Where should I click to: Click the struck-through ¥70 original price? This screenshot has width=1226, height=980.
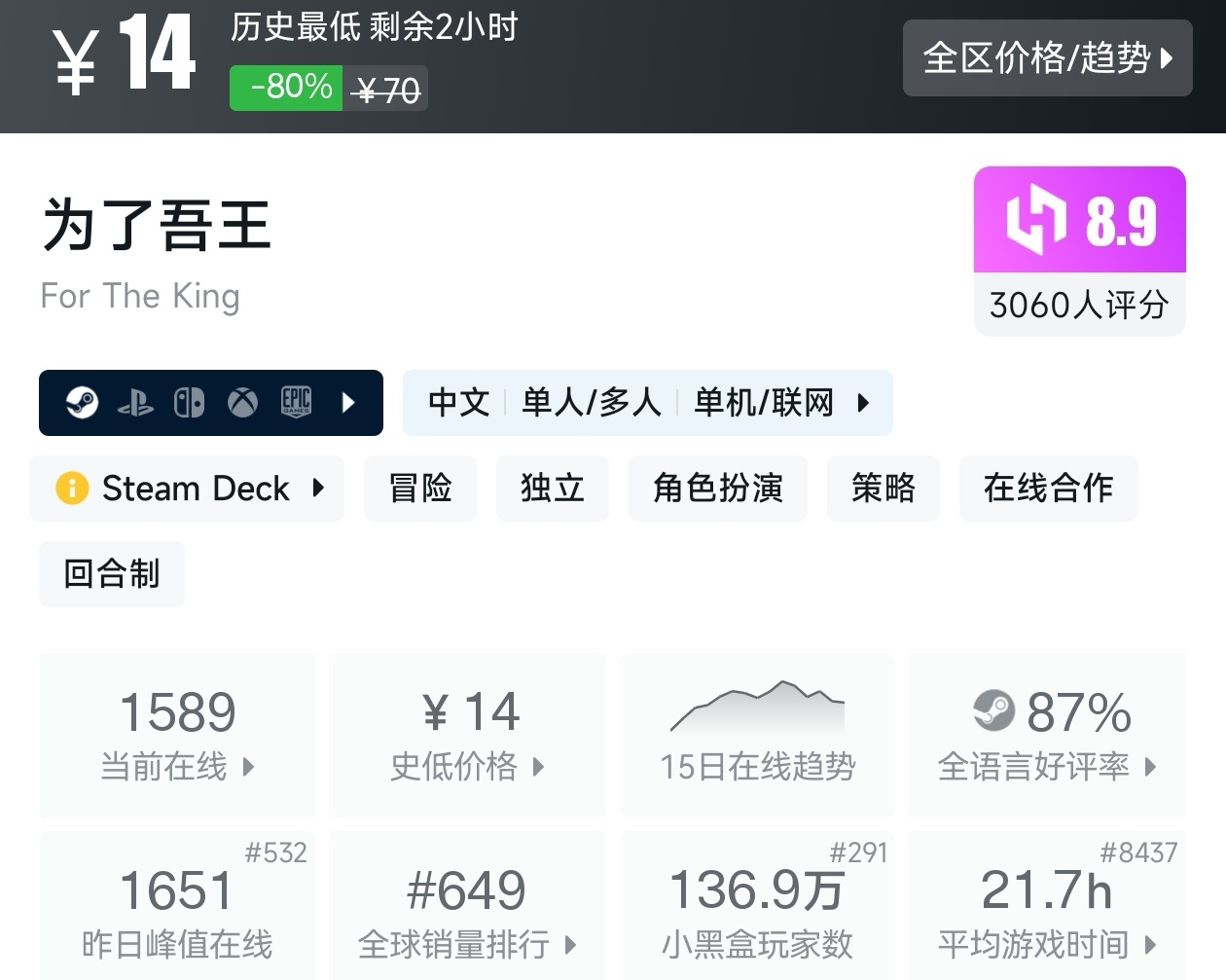pyautogui.click(x=388, y=91)
